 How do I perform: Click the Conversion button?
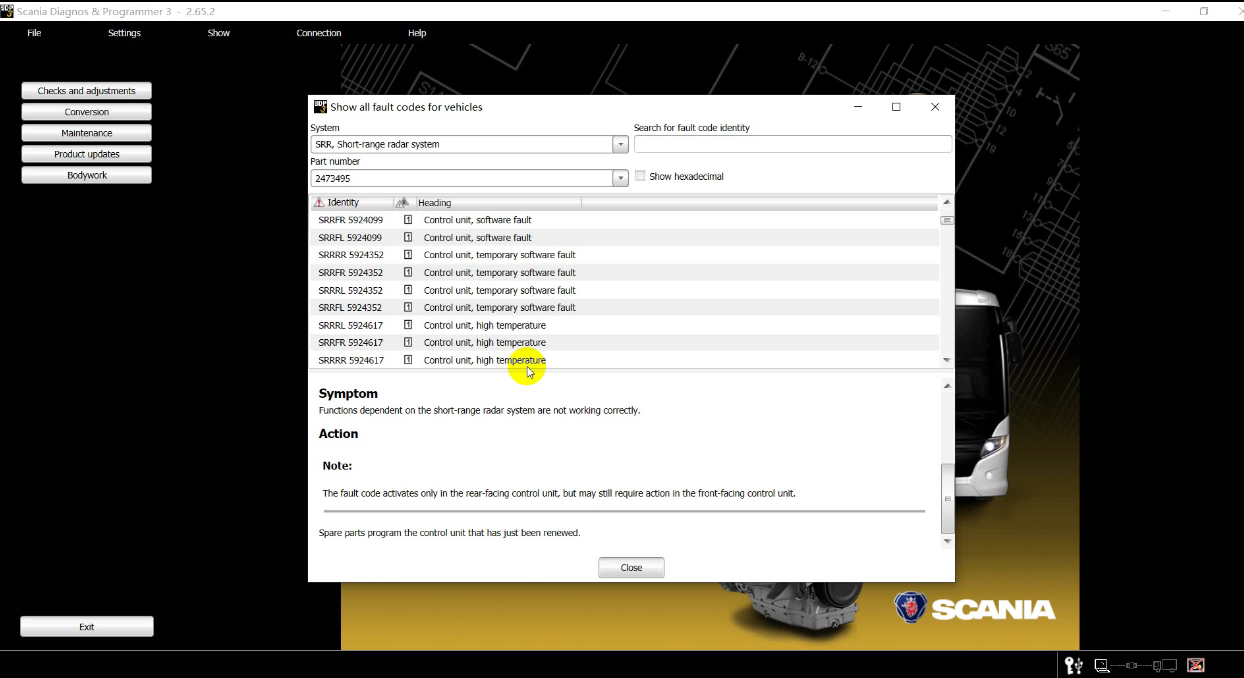86,112
